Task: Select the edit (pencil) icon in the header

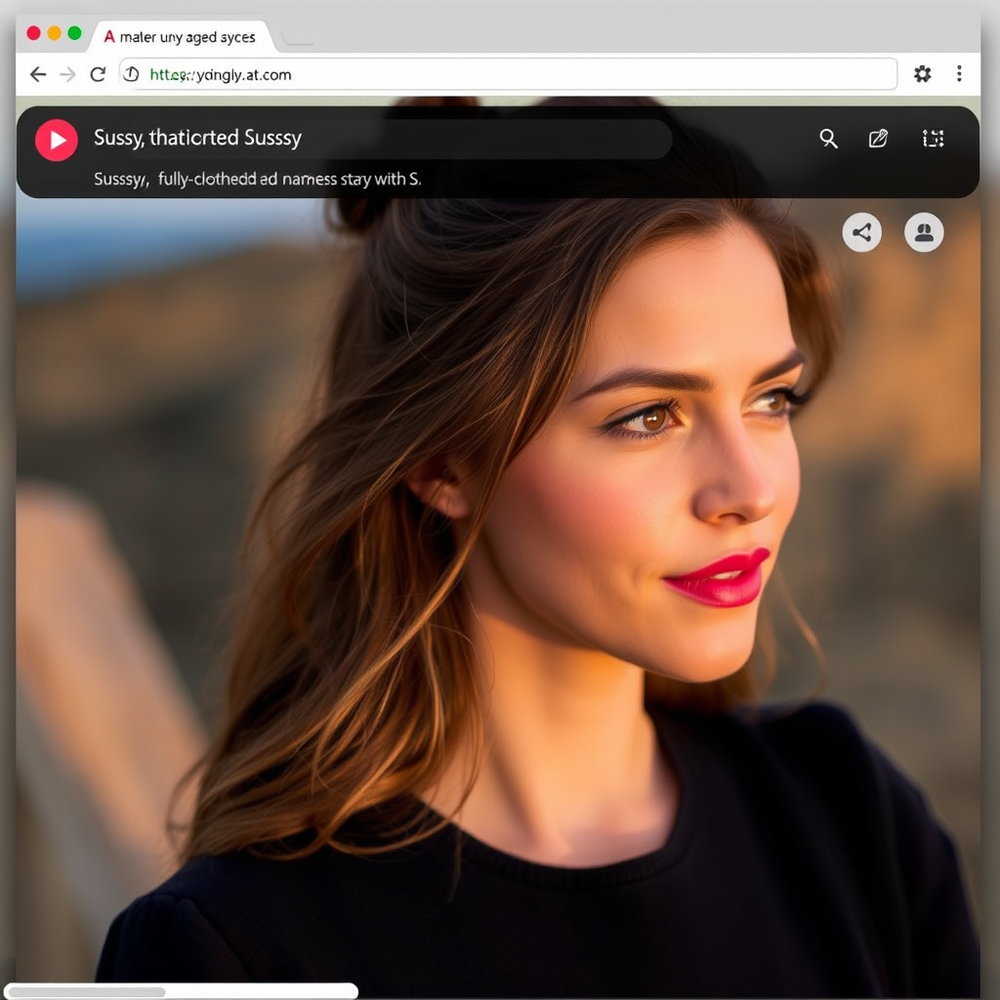Action: (x=878, y=139)
